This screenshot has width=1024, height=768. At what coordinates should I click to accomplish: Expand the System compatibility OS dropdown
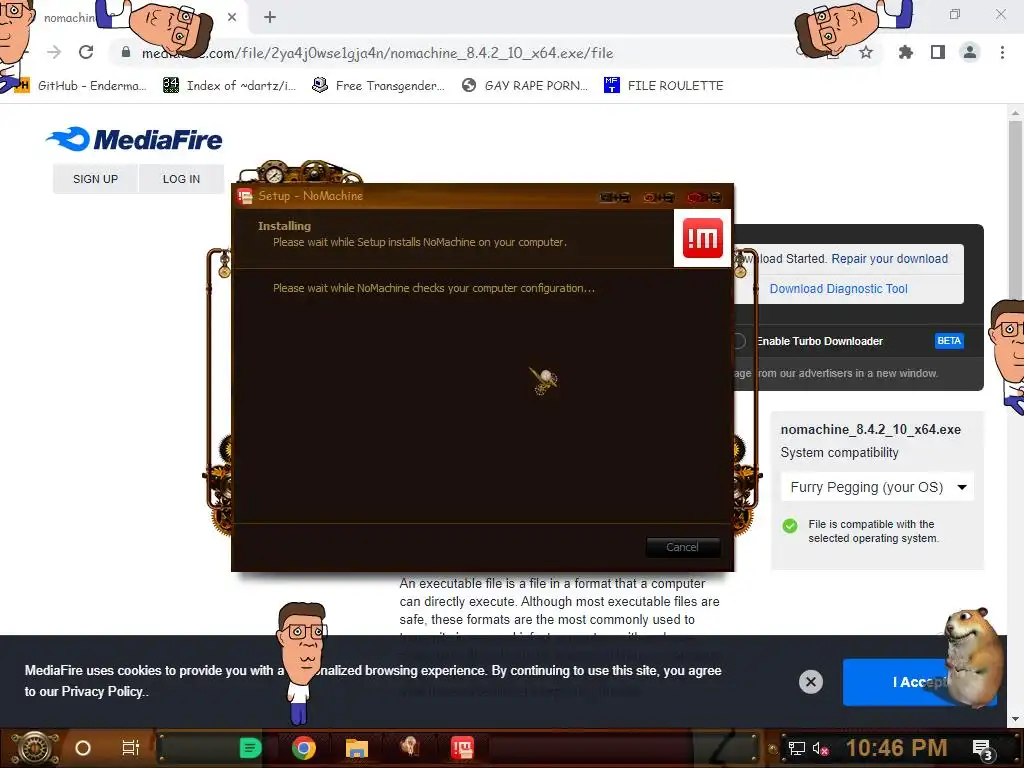point(876,487)
